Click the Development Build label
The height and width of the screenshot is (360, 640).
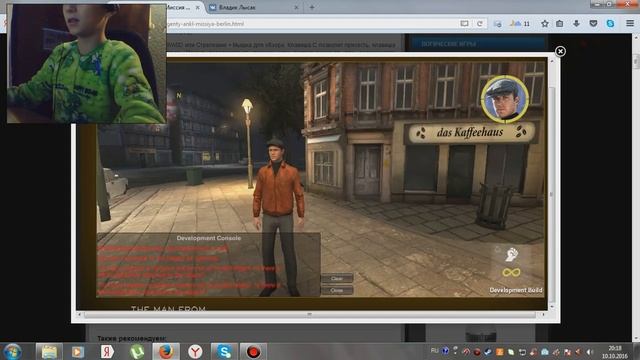(516, 290)
